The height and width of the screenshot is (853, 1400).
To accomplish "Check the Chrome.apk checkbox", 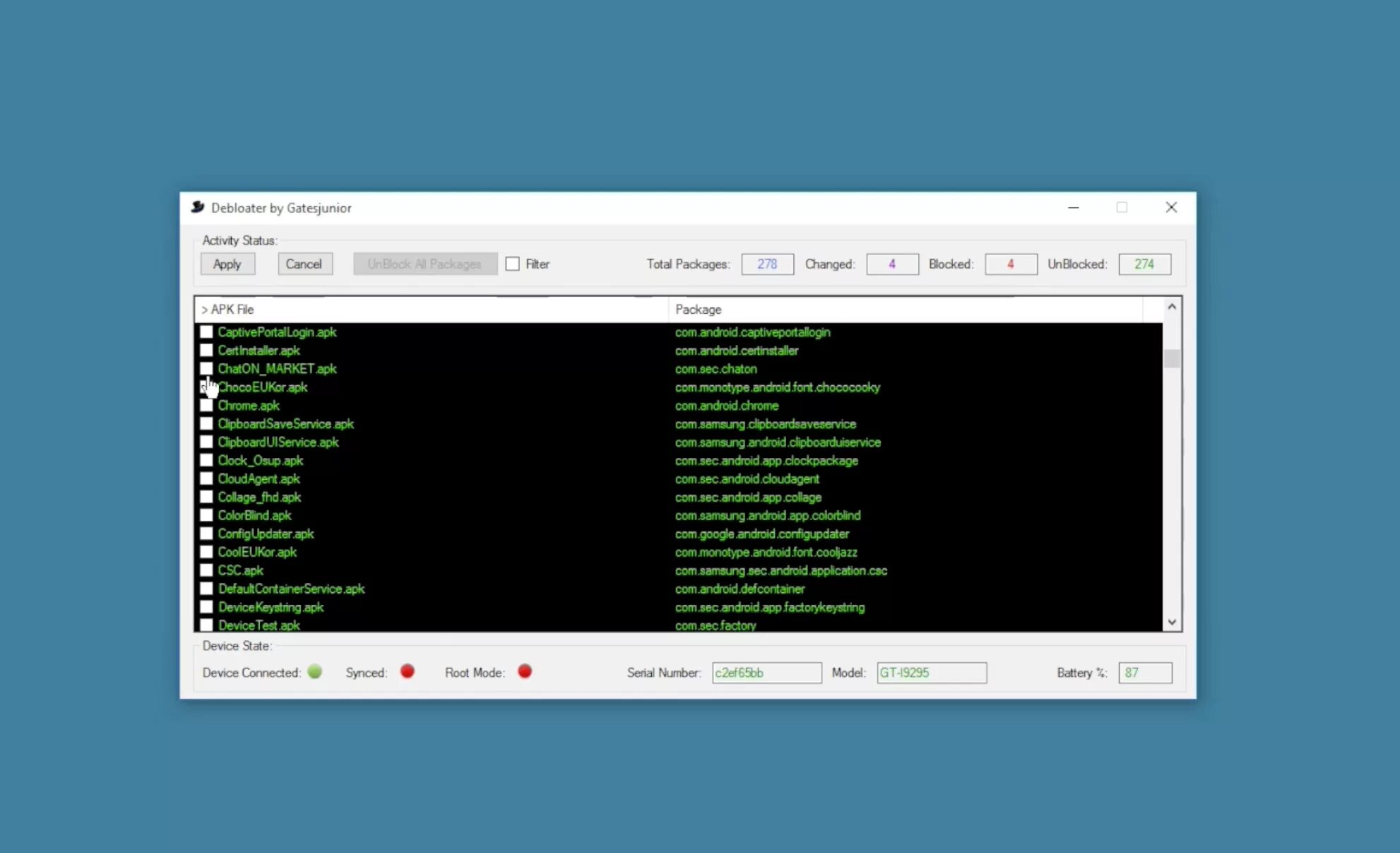I will (x=206, y=406).
